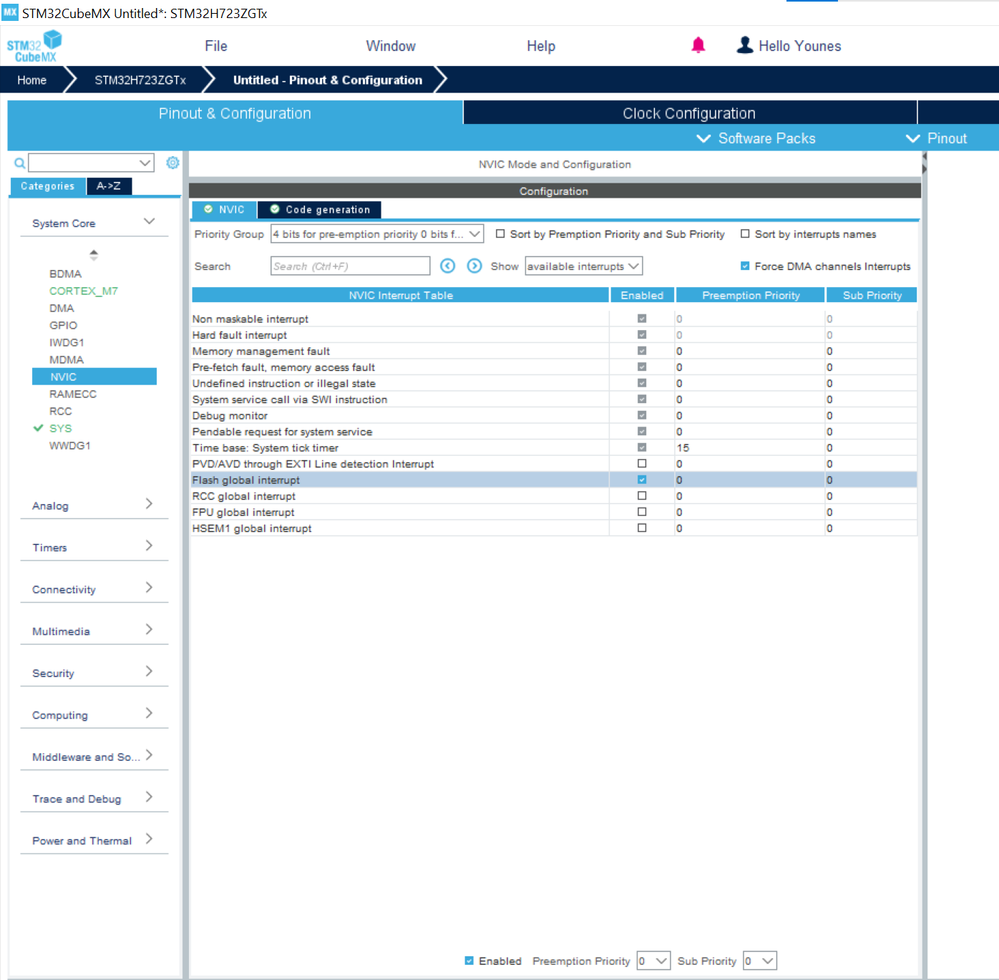Select IWDG1 in System Core
Image resolution: width=999 pixels, height=980 pixels.
[67, 342]
